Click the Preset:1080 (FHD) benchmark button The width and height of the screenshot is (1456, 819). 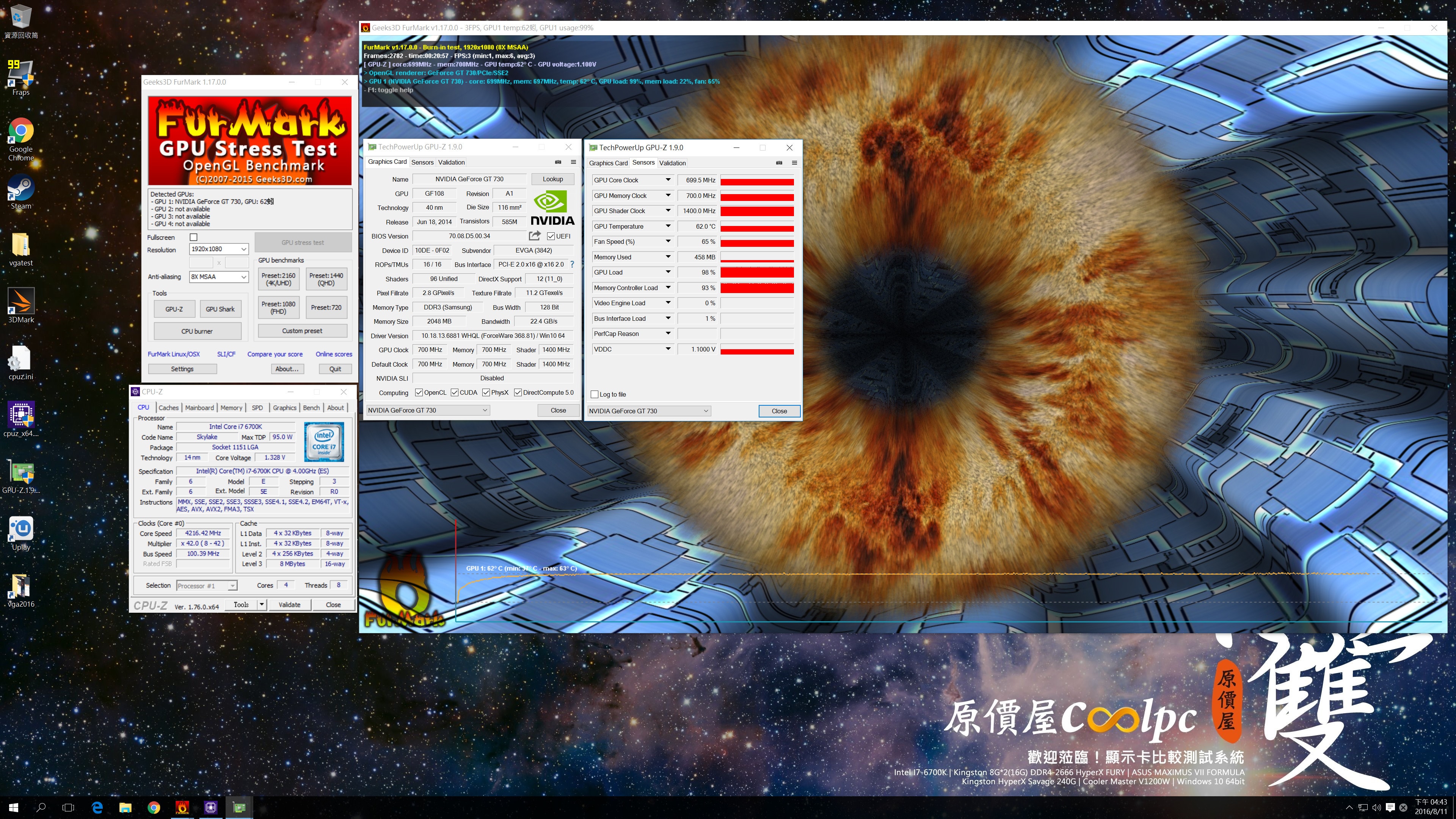point(278,308)
